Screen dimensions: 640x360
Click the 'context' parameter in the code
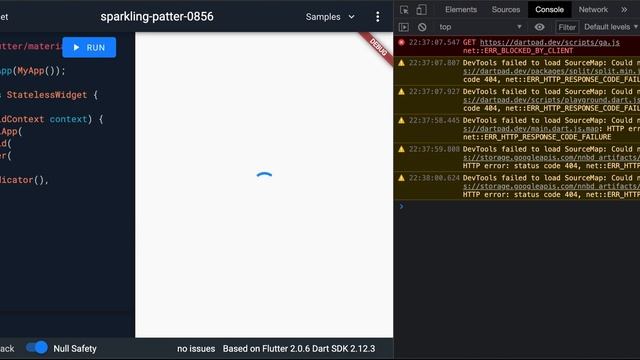click(x=69, y=119)
